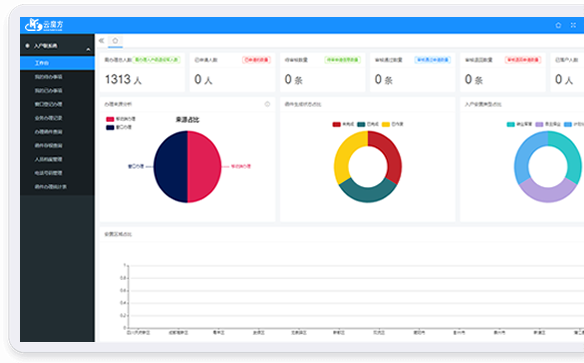Image resolution: width=584 pixels, height=363 pixels.
Task: Click the 1313 人 statistic value
Action: pyautogui.click(x=123, y=79)
